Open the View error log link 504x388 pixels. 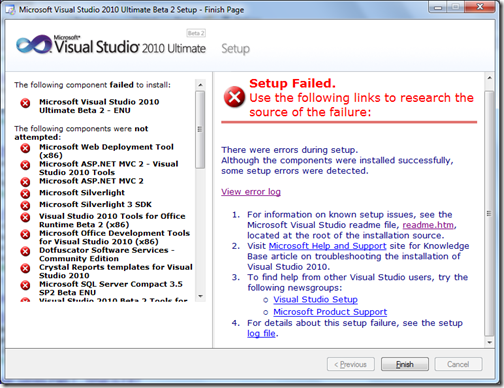click(x=251, y=192)
